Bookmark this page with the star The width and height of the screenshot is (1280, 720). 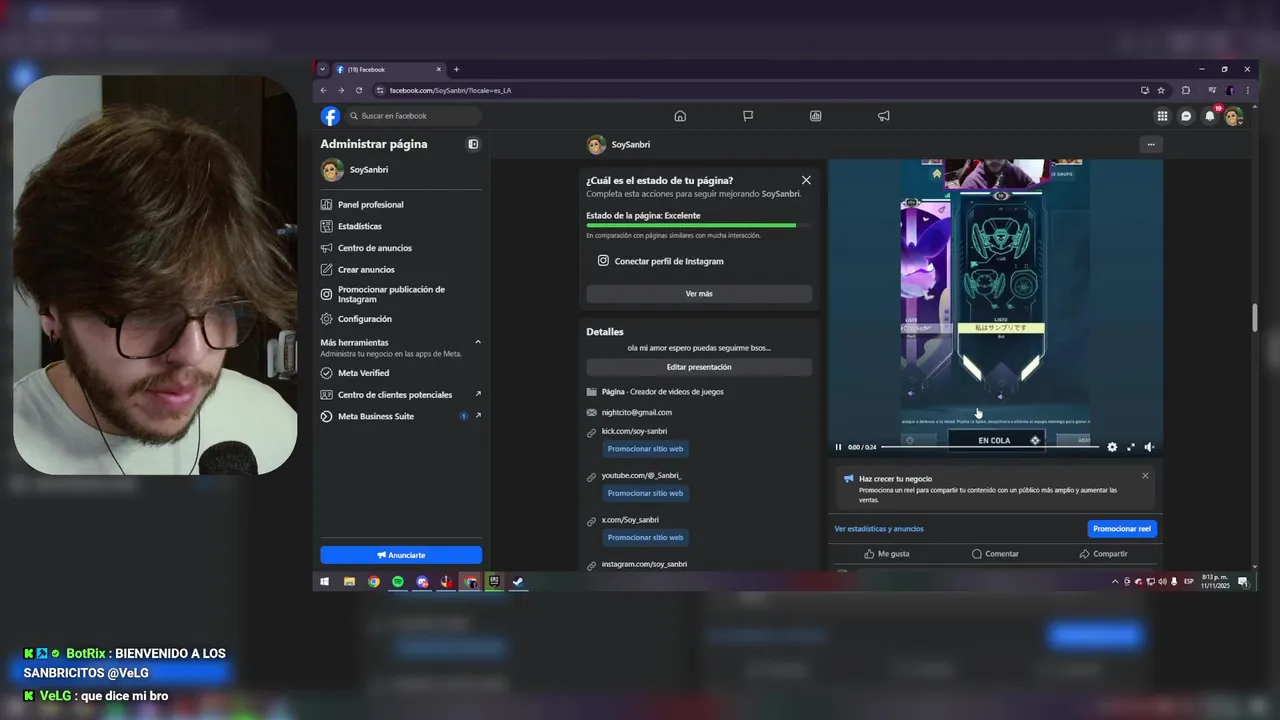pos(1161,90)
